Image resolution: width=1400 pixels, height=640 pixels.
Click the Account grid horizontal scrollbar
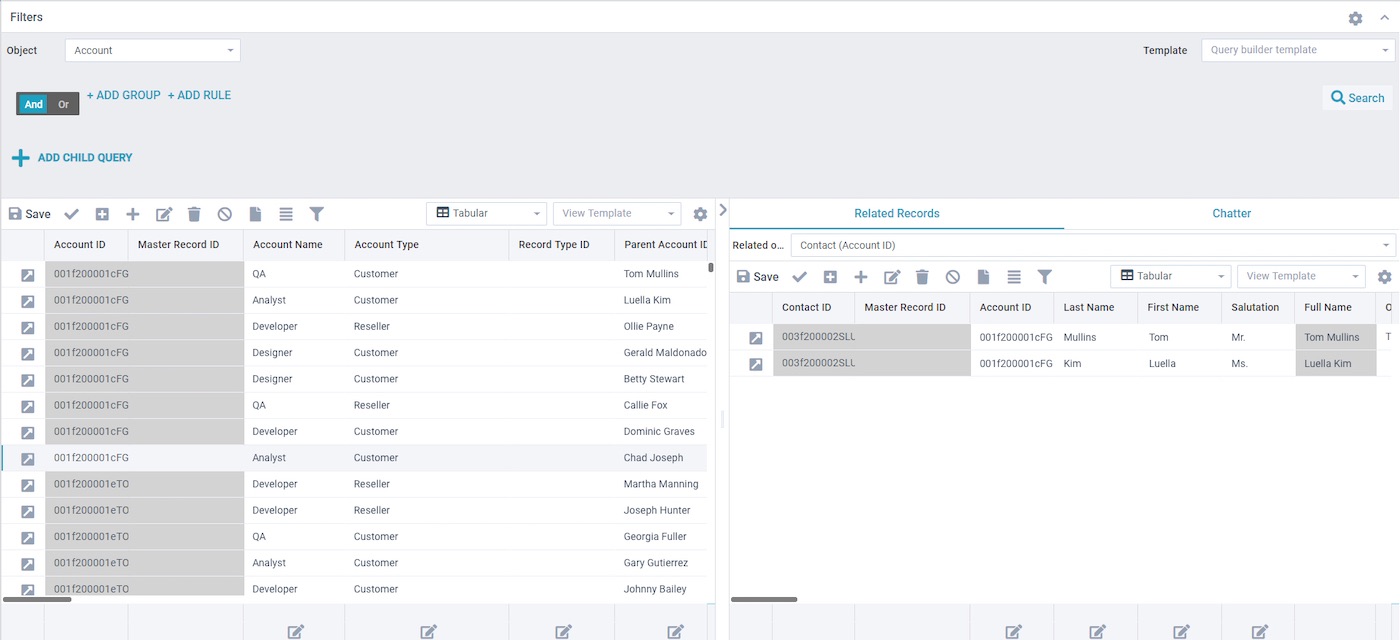coord(38,599)
